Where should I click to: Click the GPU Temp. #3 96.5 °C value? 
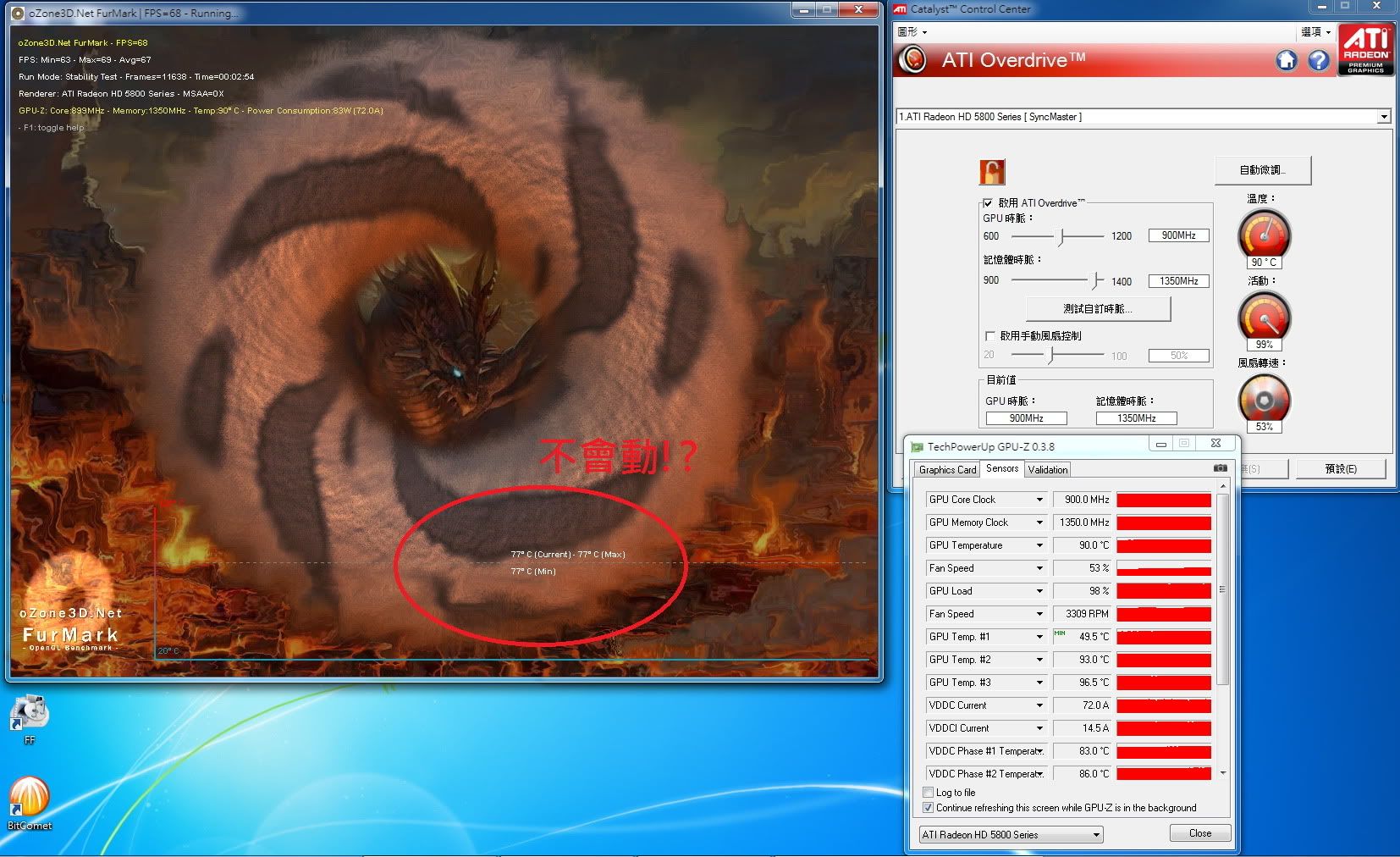pyautogui.click(x=1082, y=683)
